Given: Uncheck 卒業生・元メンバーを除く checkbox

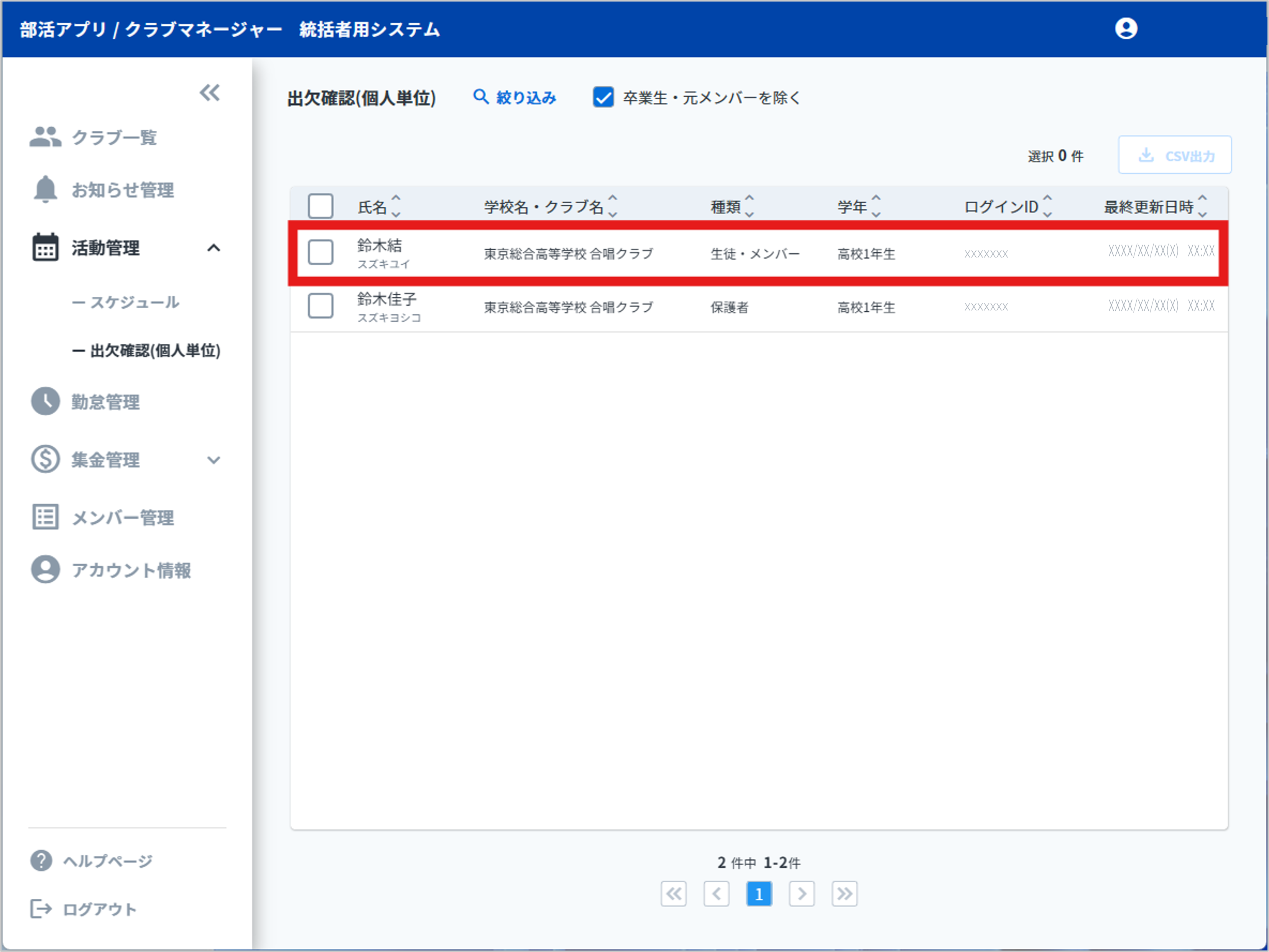Looking at the screenshot, I should 603,97.
